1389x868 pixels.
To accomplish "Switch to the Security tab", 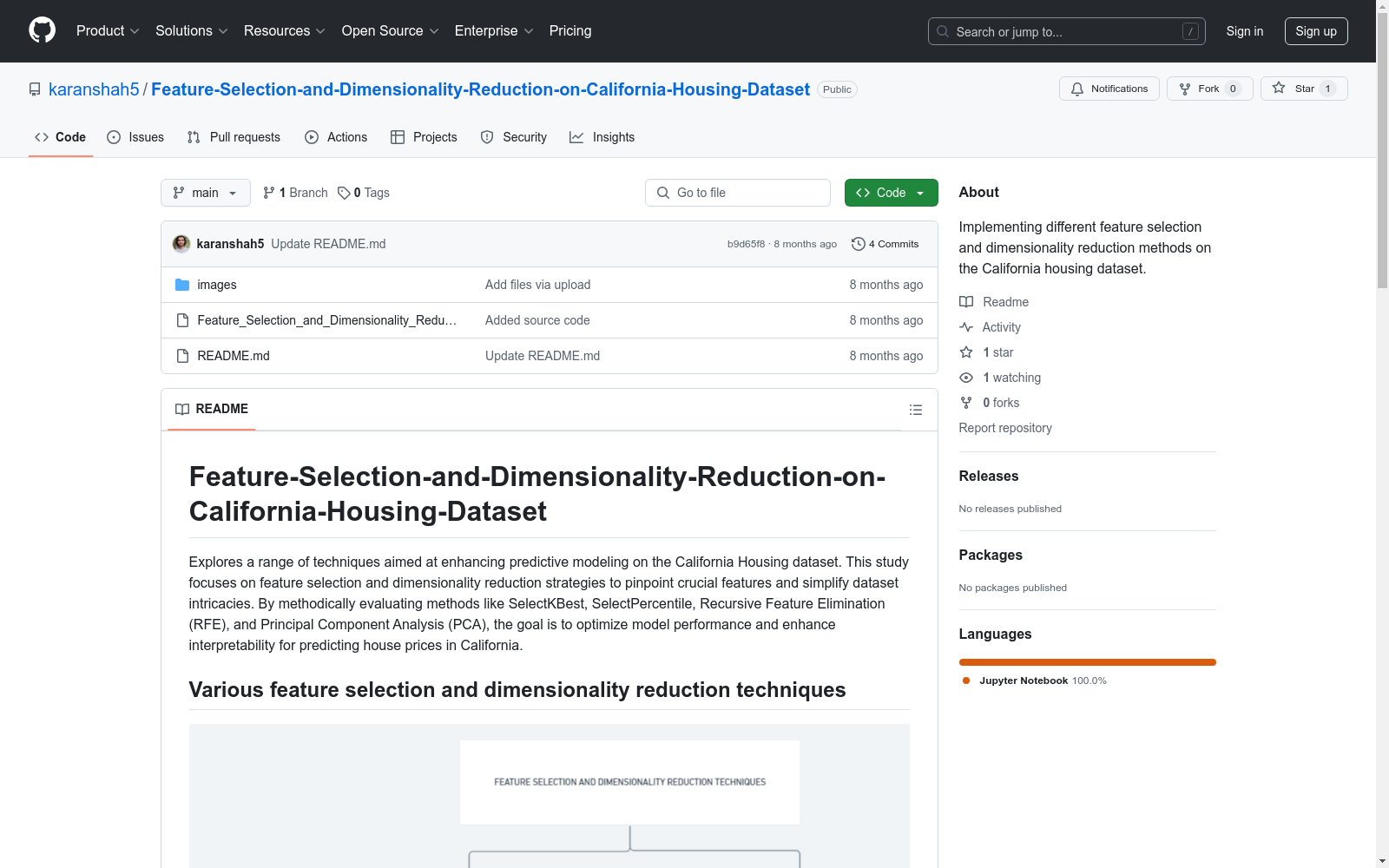I will pos(514,137).
